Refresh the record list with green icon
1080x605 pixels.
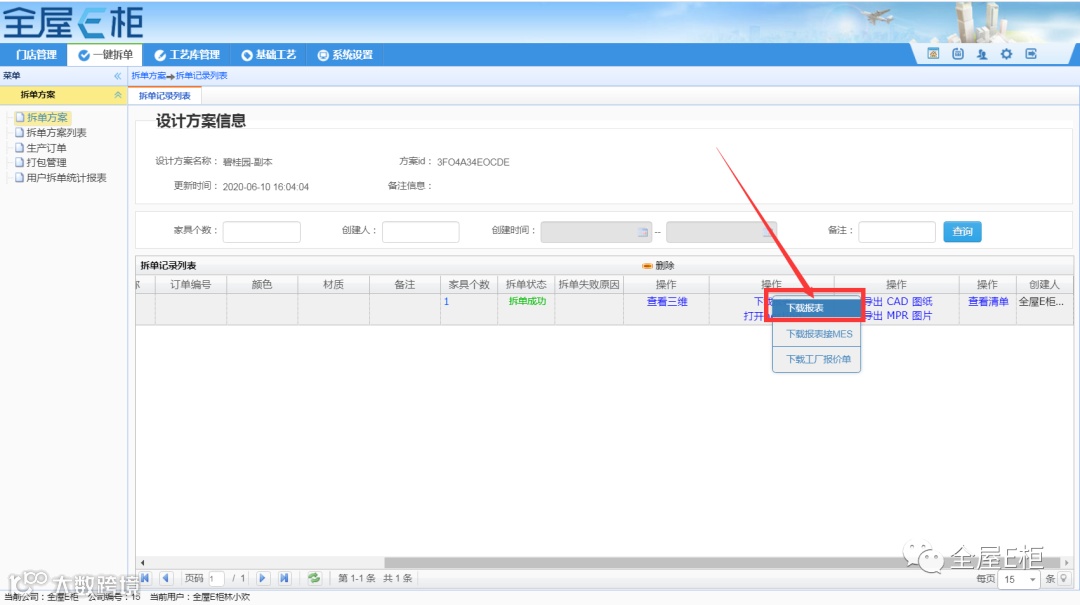pos(314,578)
